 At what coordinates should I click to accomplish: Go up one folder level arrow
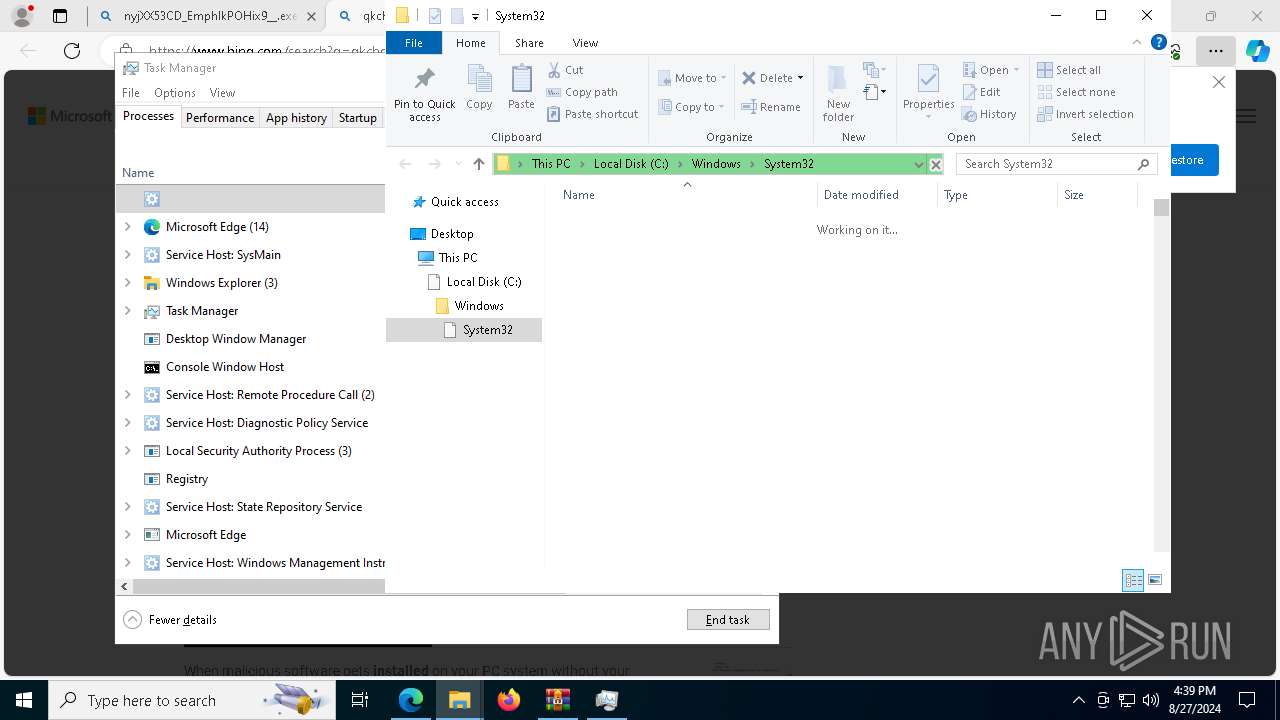tap(478, 164)
